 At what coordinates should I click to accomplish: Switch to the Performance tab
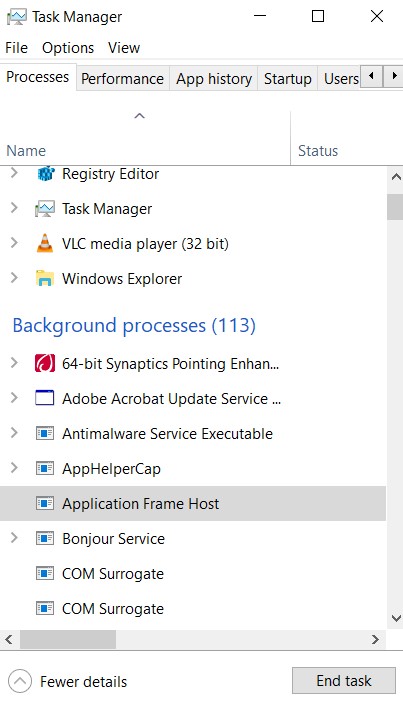(123, 78)
